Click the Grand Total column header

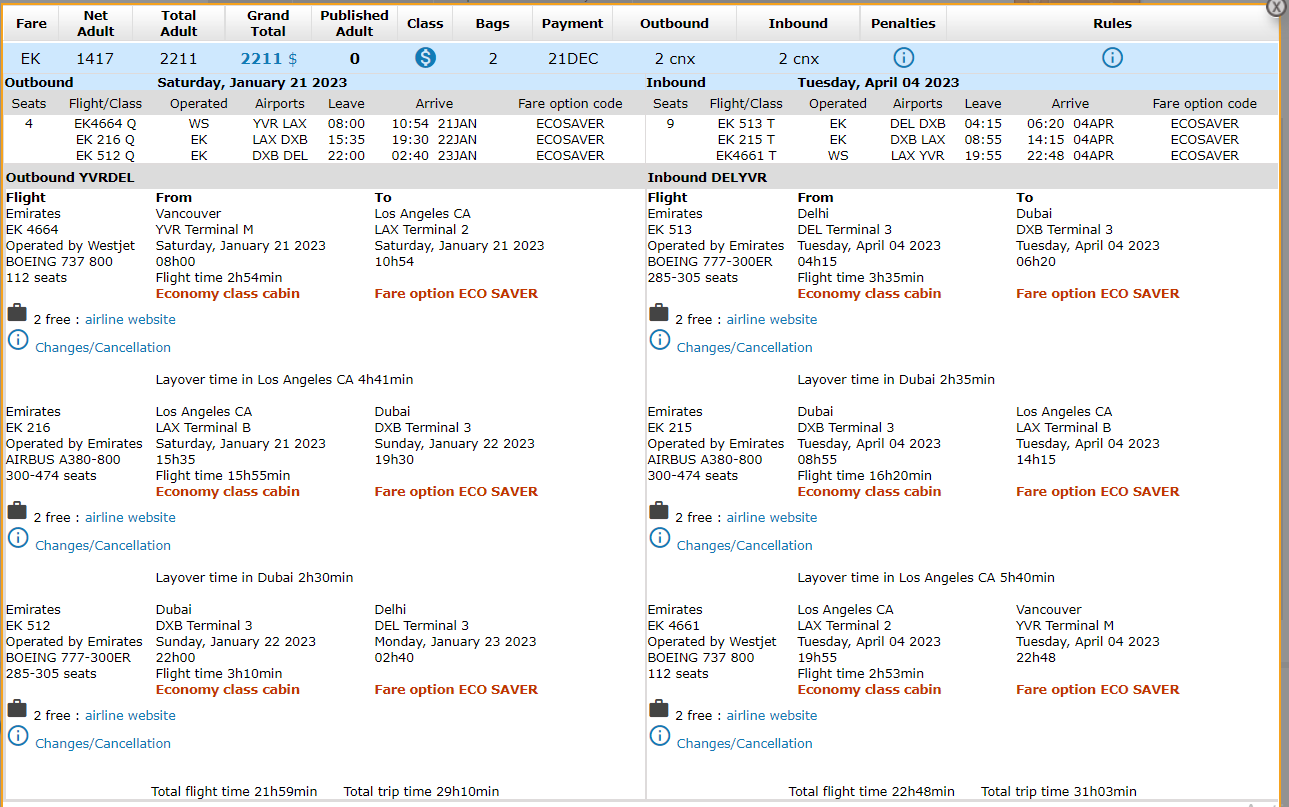click(x=268, y=23)
